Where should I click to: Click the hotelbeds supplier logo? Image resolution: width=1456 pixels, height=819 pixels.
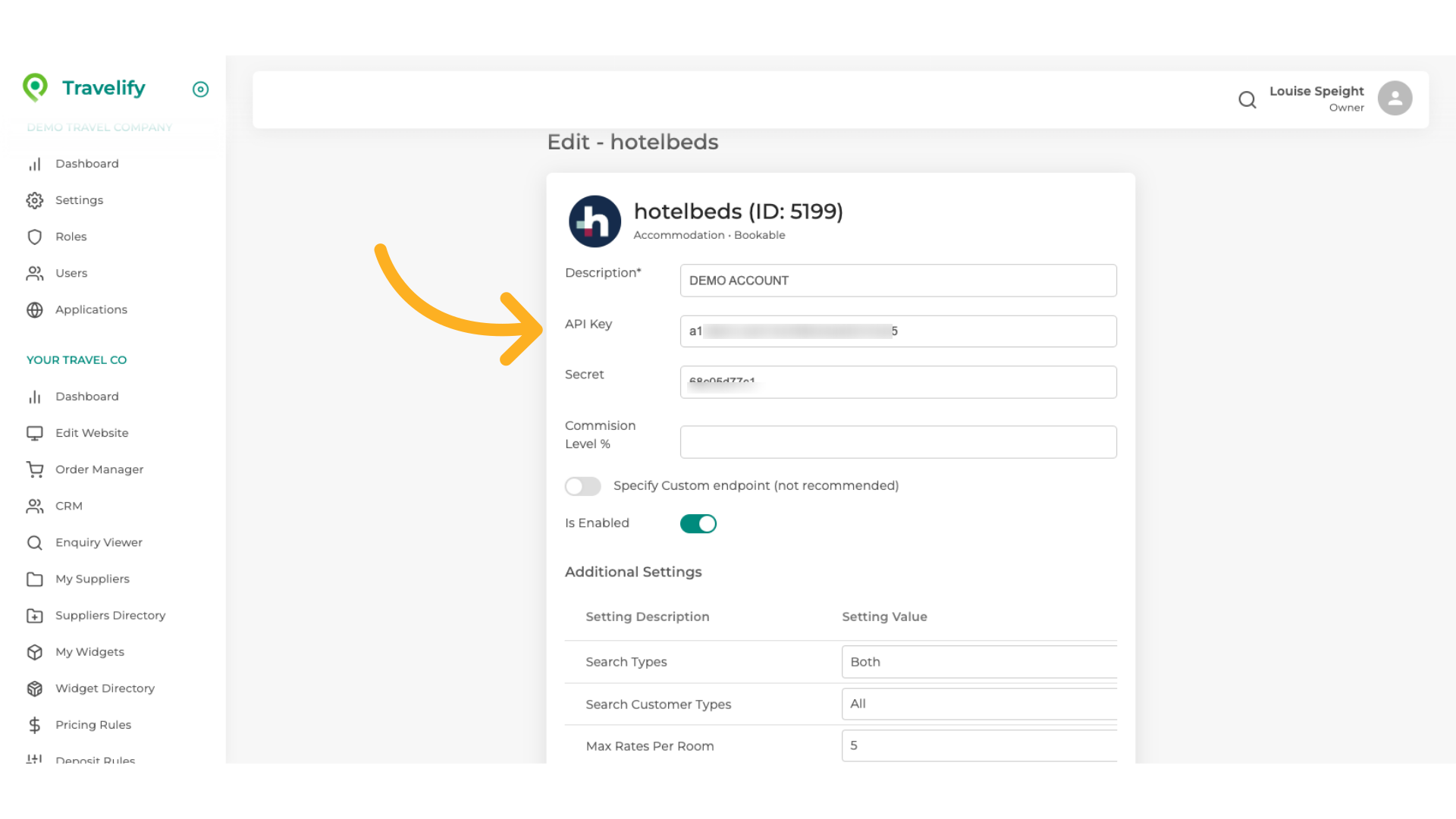click(595, 221)
